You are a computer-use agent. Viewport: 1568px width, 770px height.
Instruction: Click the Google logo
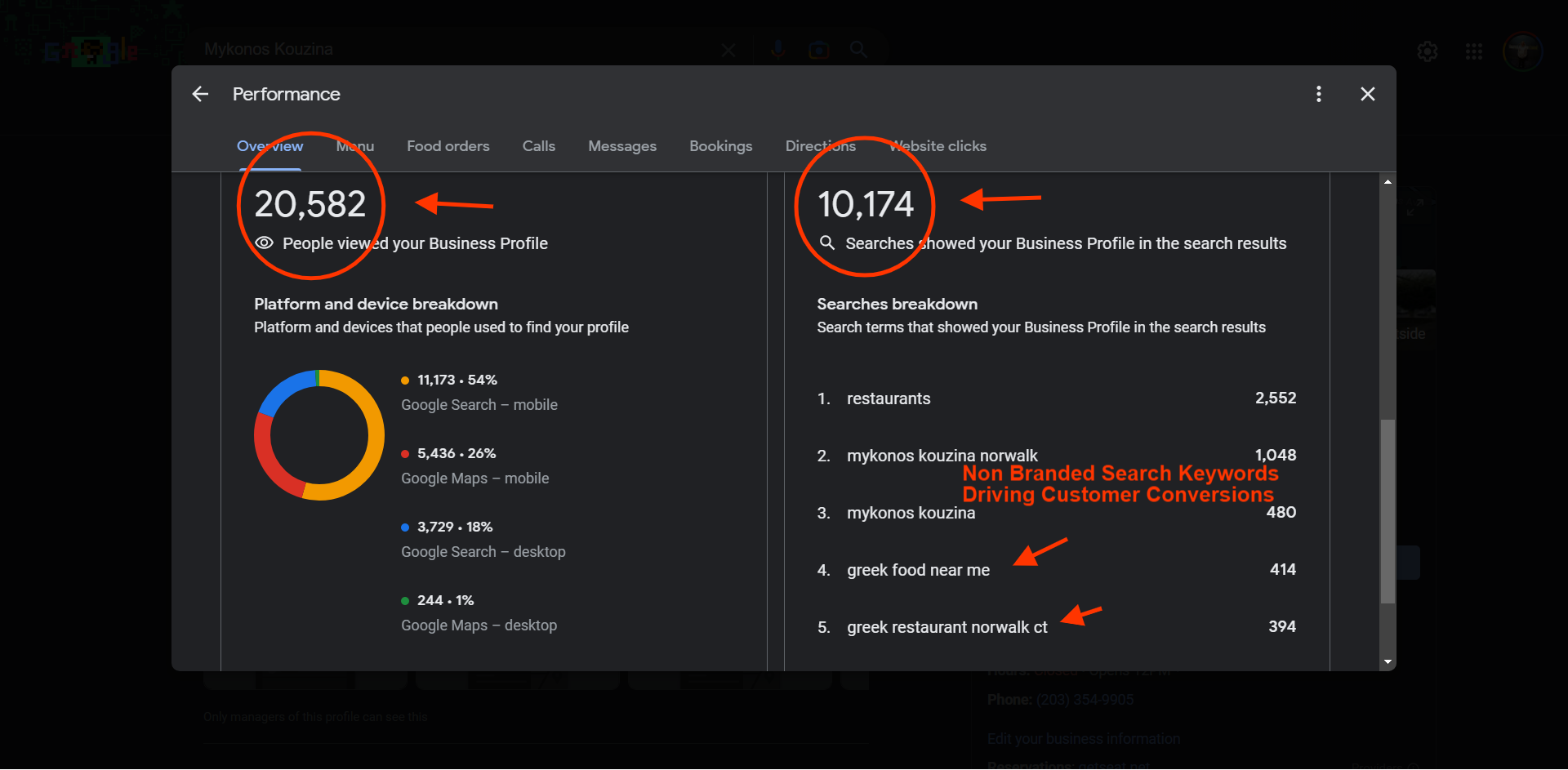[90, 51]
